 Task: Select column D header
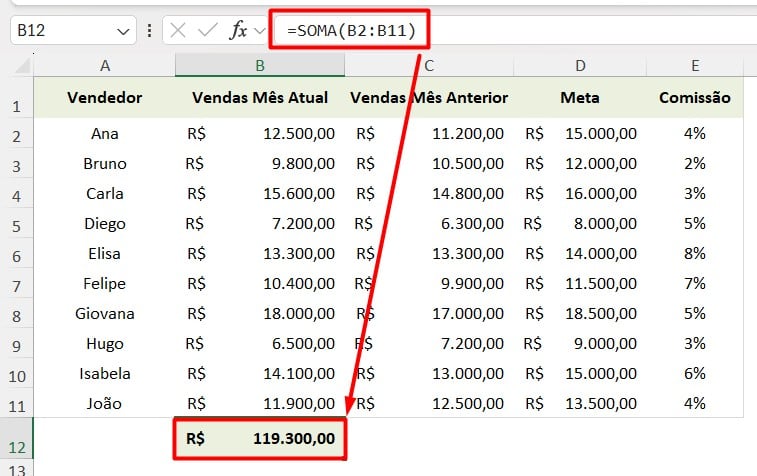pos(580,66)
